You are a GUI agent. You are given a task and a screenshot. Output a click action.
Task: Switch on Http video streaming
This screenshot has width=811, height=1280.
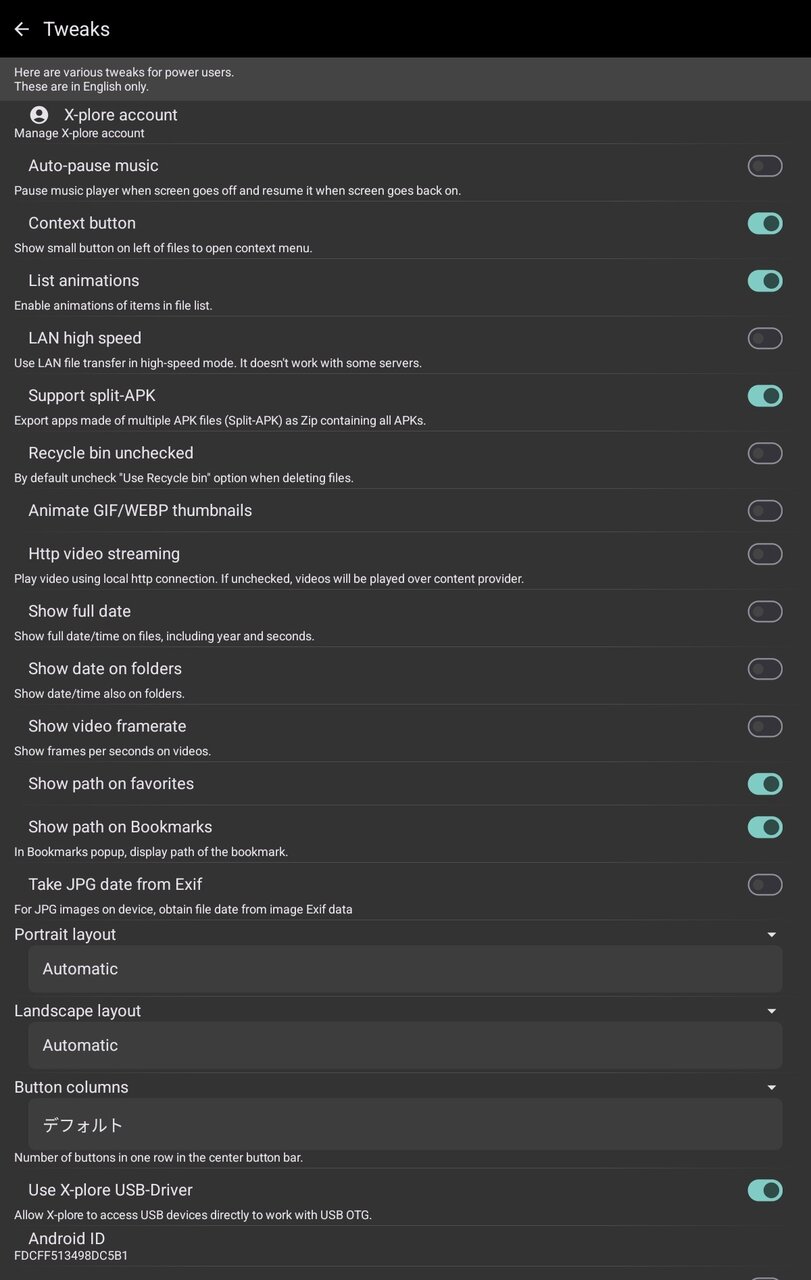click(764, 554)
